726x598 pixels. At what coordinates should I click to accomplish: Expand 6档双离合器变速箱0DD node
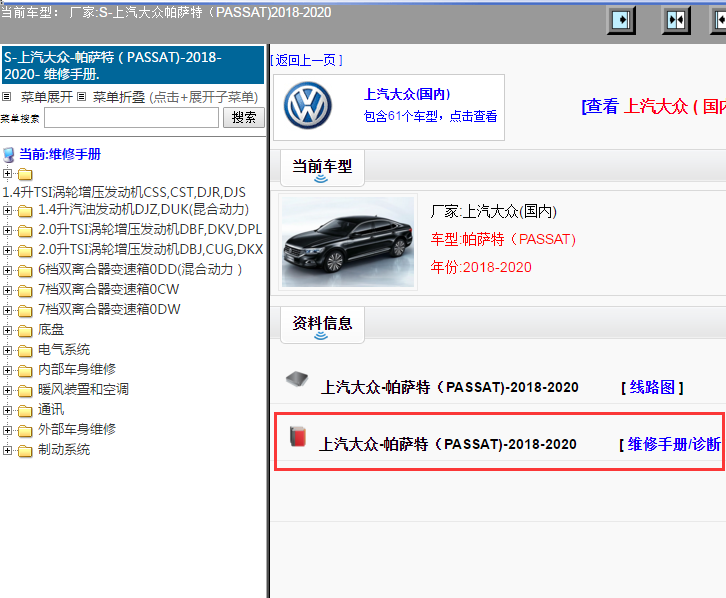click(7, 270)
